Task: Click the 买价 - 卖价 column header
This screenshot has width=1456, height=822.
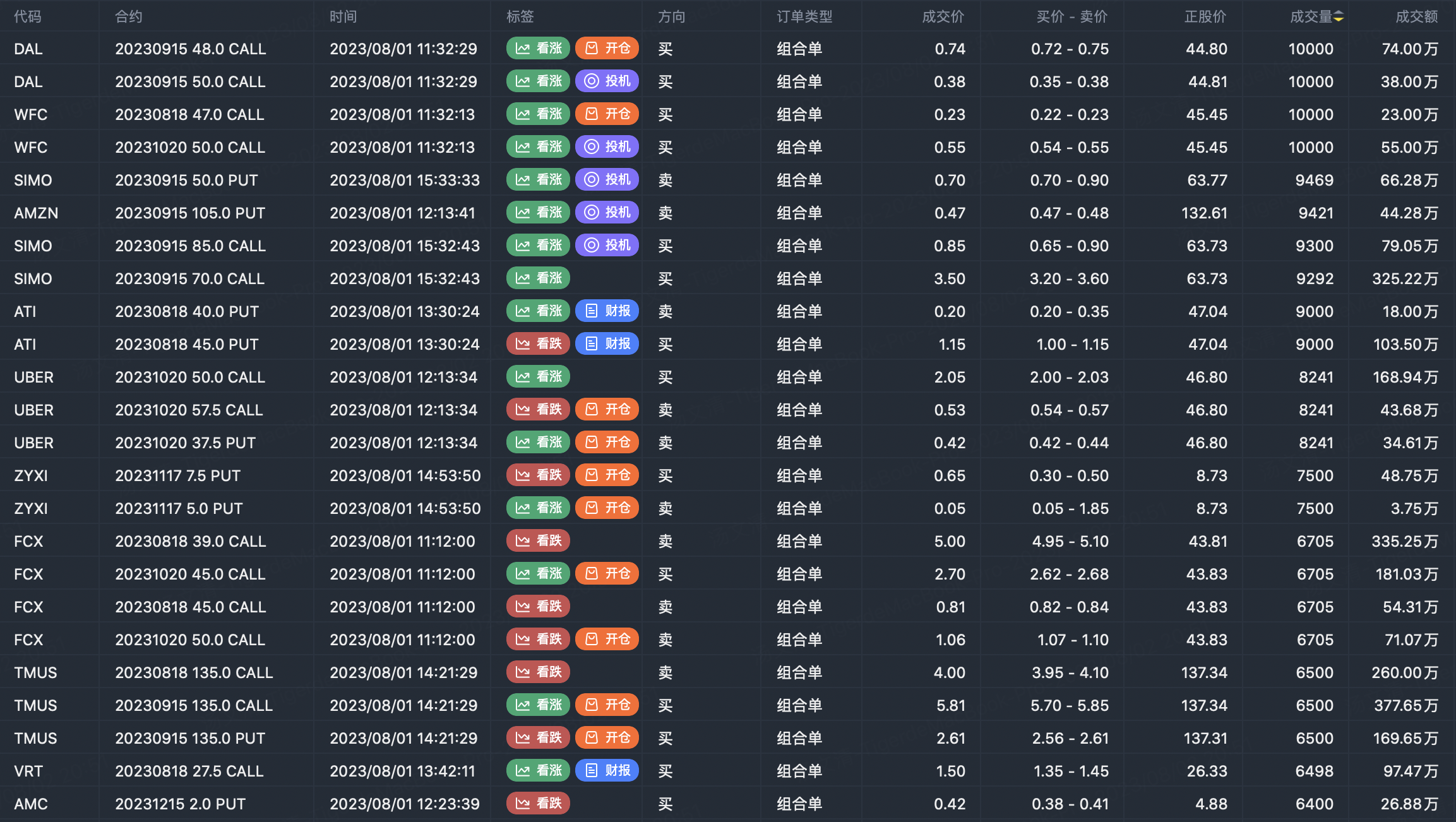Action: (1072, 17)
